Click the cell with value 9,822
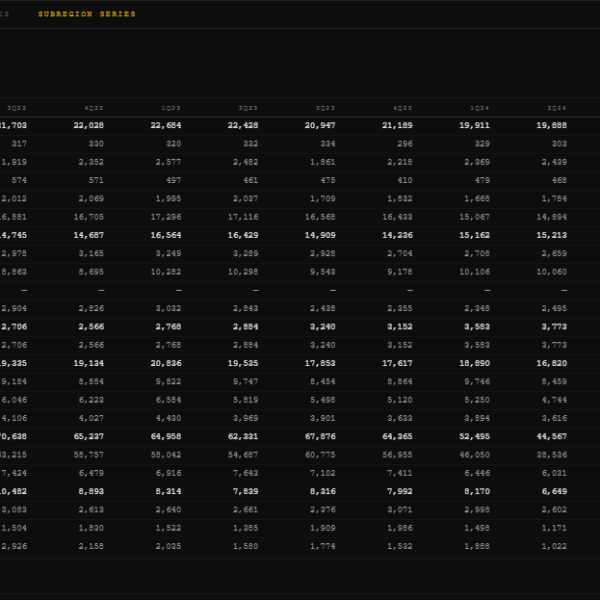 click(168, 382)
